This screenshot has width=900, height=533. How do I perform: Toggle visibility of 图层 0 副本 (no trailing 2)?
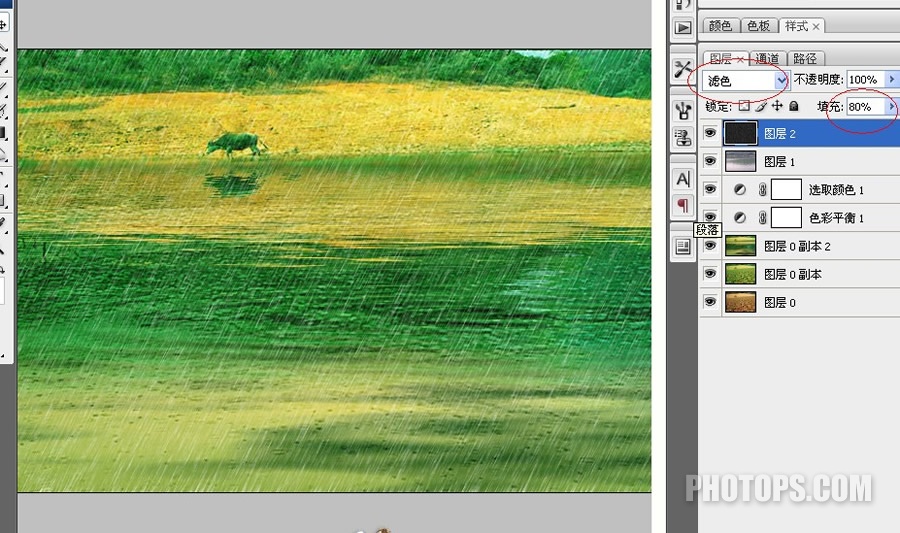(x=710, y=274)
